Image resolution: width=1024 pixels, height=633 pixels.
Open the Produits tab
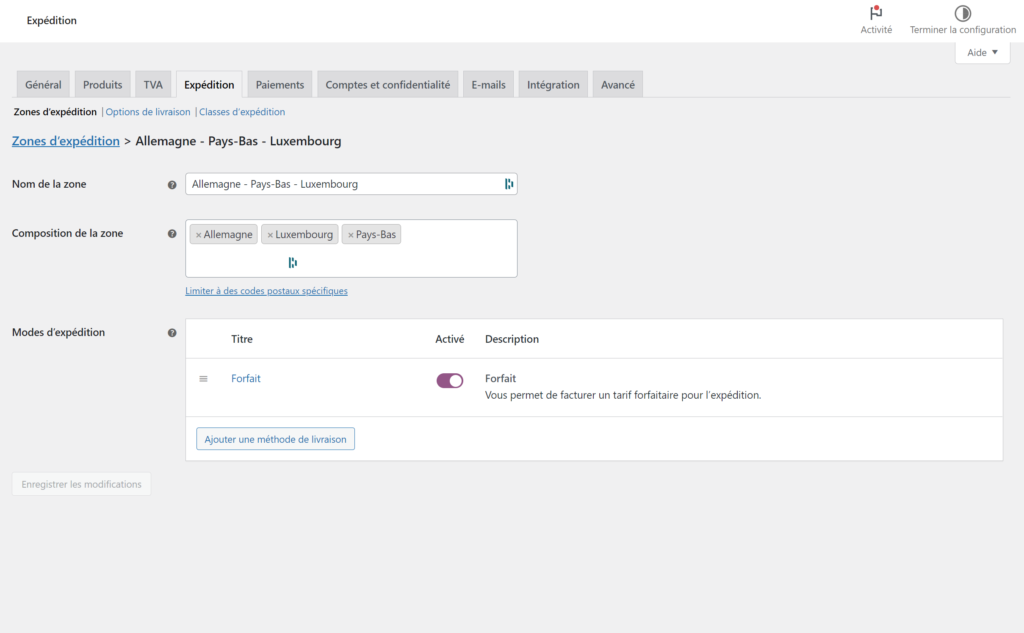click(103, 84)
